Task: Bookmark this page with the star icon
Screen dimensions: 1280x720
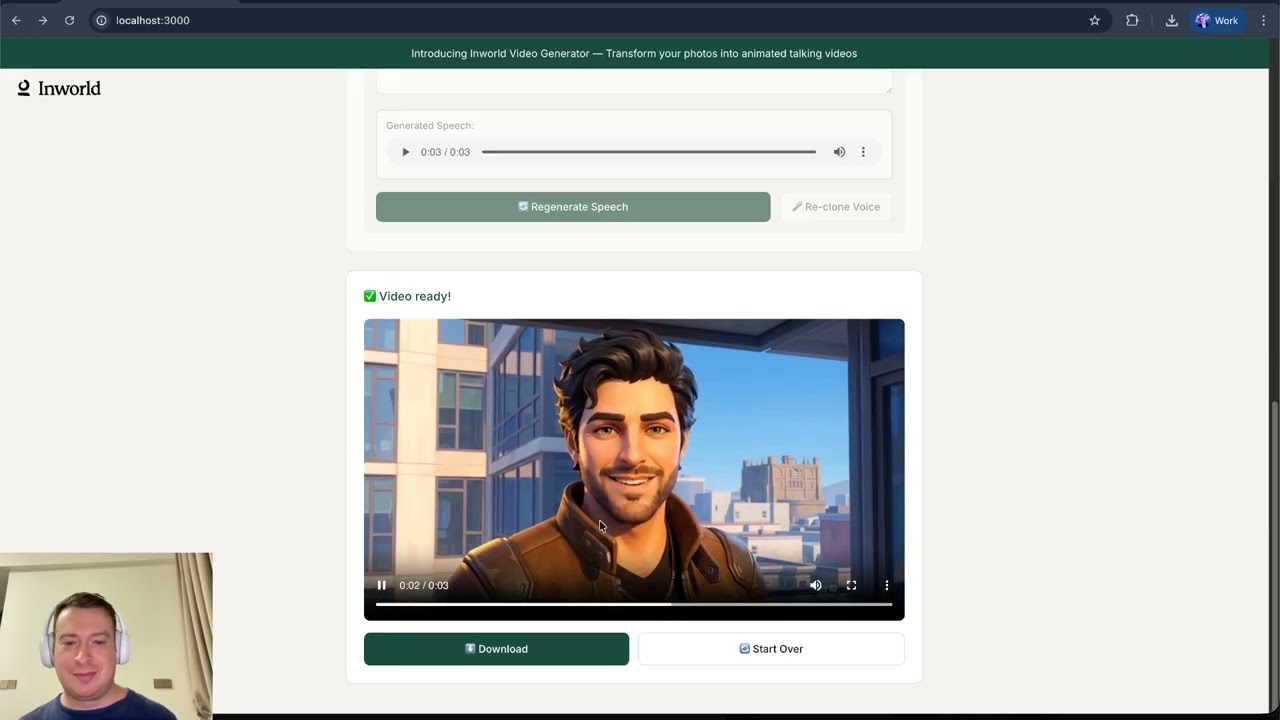Action: pyautogui.click(x=1094, y=20)
